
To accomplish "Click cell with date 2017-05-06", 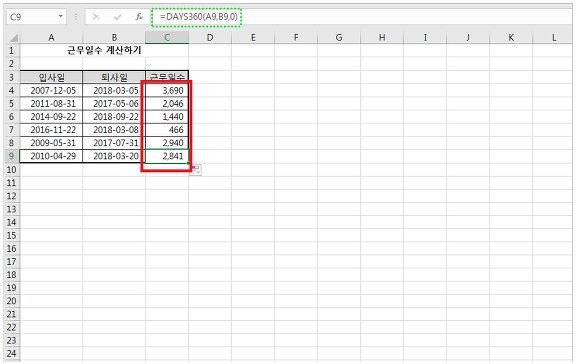I will 114,104.
